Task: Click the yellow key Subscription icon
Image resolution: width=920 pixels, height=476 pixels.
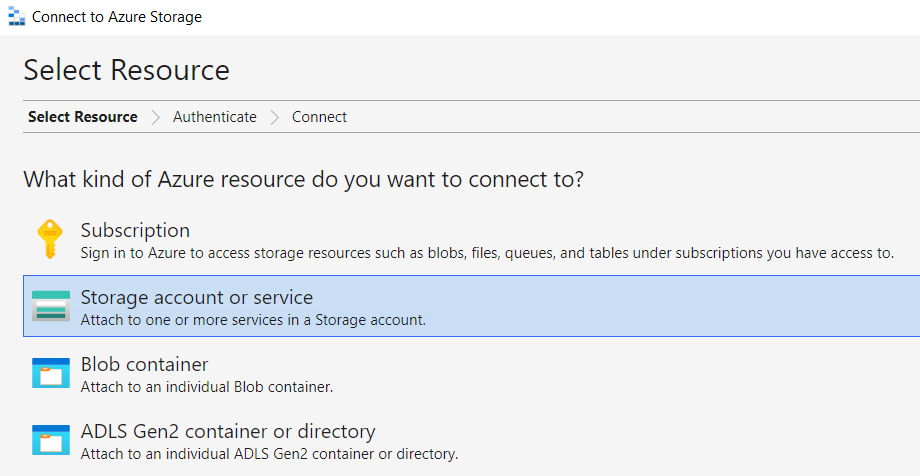Action: tap(50, 239)
